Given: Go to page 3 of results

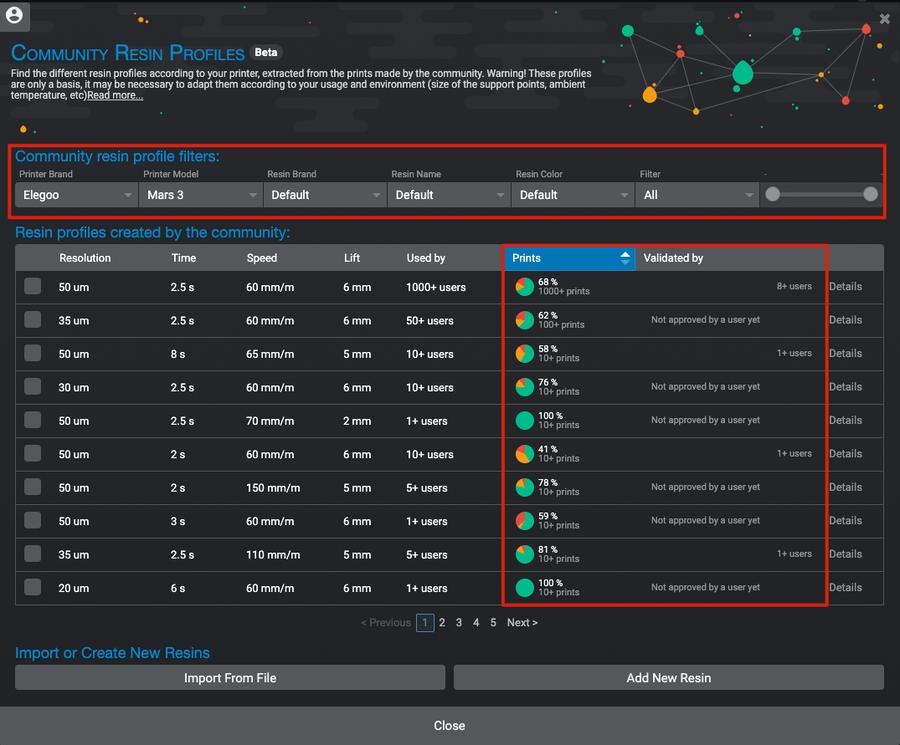Looking at the screenshot, I should tap(459, 623).
